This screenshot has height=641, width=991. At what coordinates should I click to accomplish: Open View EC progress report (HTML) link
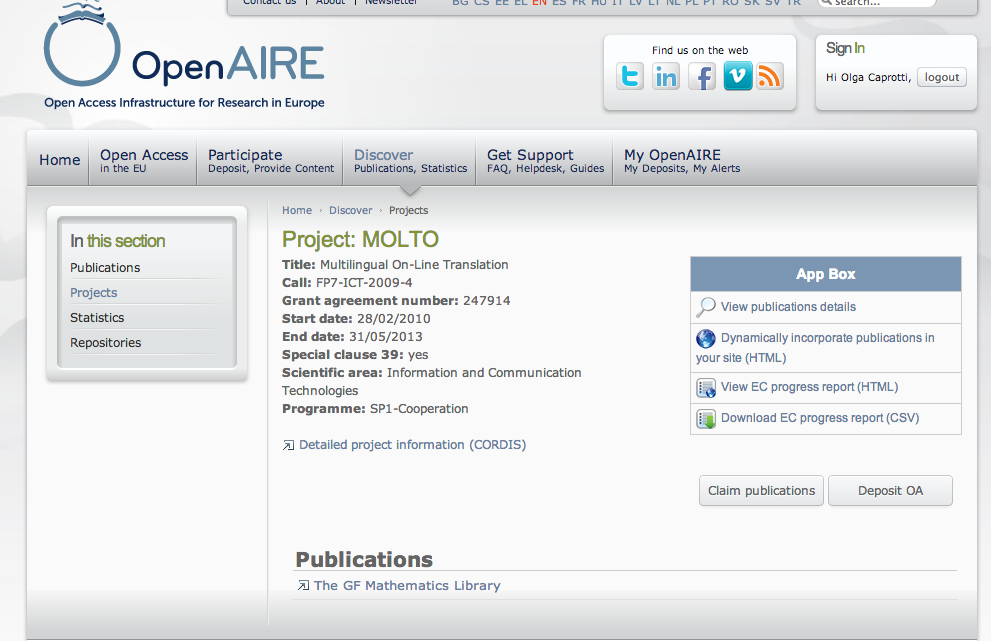(810, 387)
